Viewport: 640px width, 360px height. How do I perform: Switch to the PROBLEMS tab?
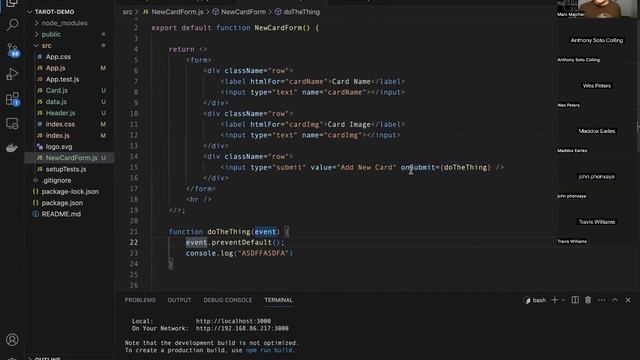coord(140,300)
